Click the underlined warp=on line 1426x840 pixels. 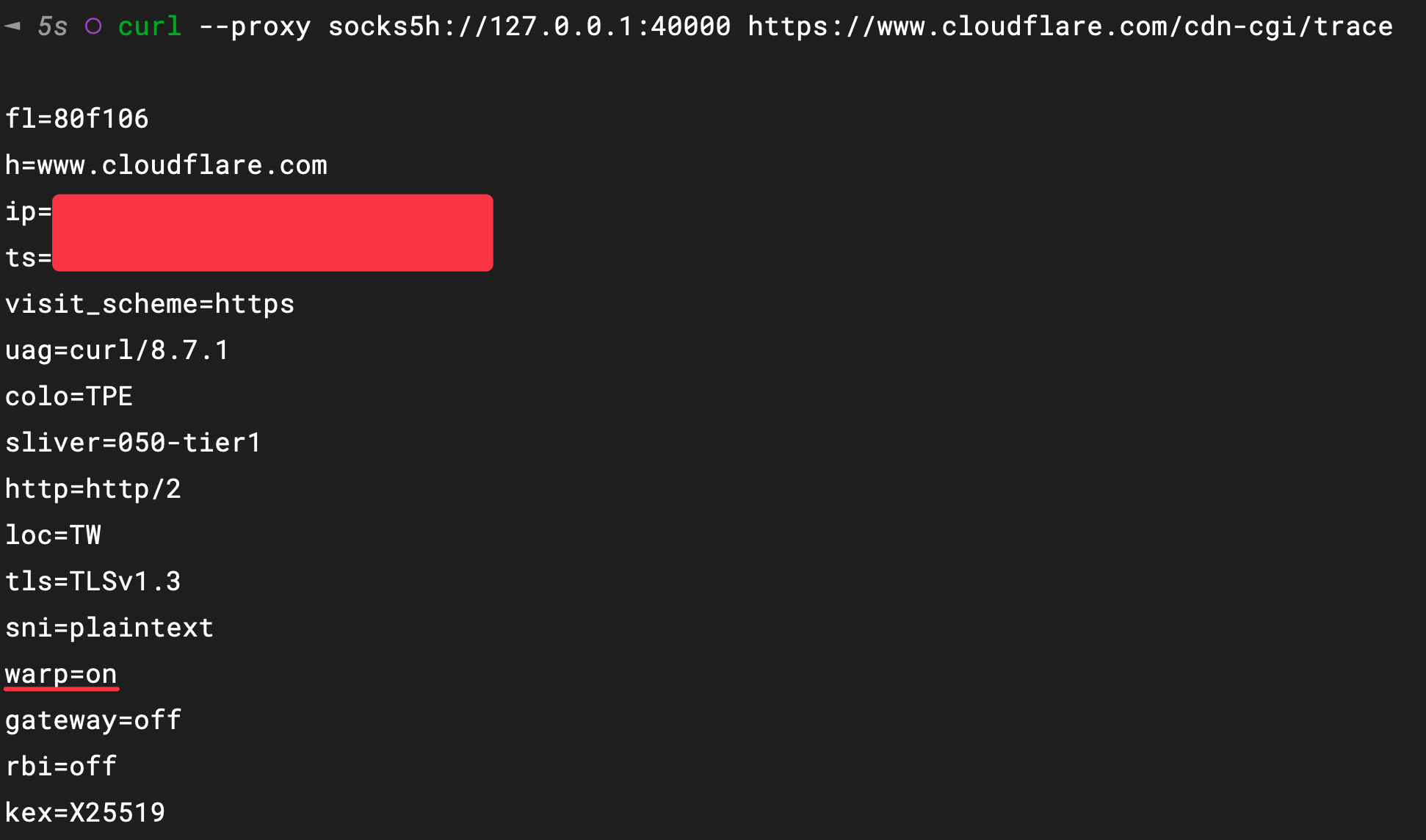[x=61, y=674]
